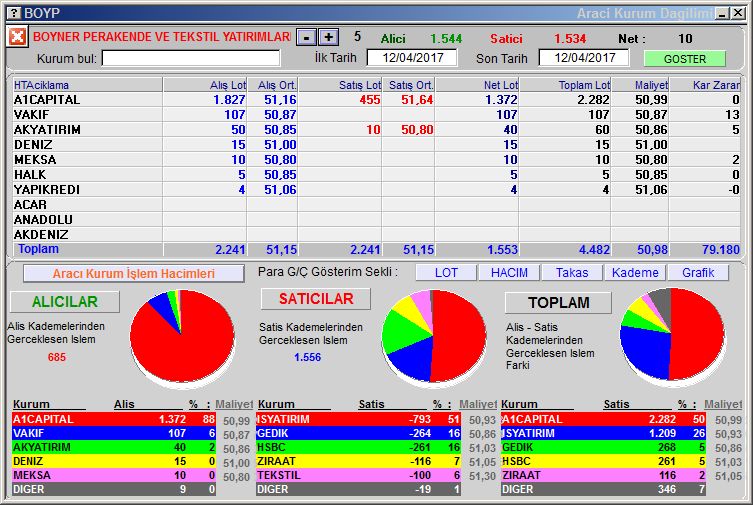Sort by Kar Zarar column header
The width and height of the screenshot is (753, 505).
click(705, 85)
